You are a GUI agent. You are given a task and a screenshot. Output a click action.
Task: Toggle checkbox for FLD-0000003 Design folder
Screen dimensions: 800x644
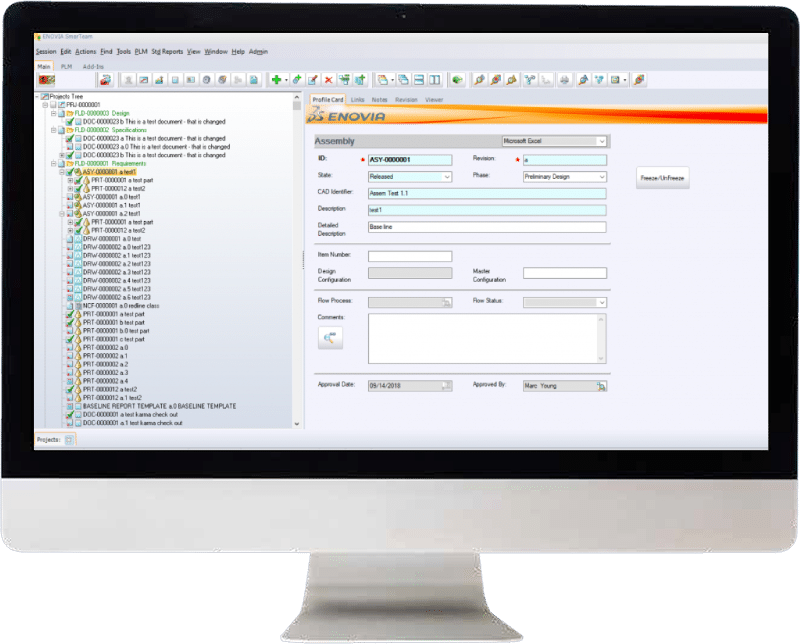(61, 113)
